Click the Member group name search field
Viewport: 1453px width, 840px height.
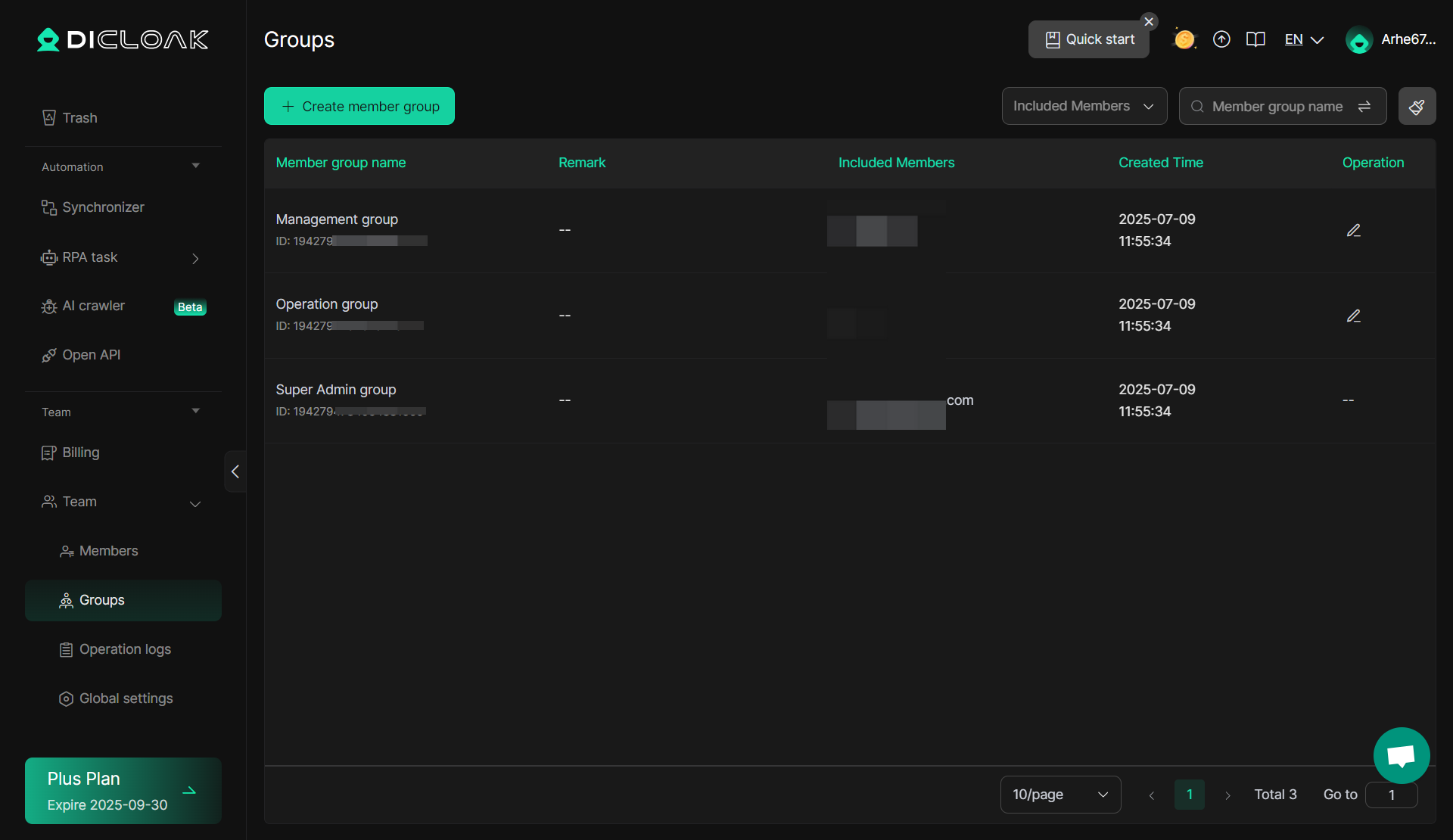(x=1276, y=107)
